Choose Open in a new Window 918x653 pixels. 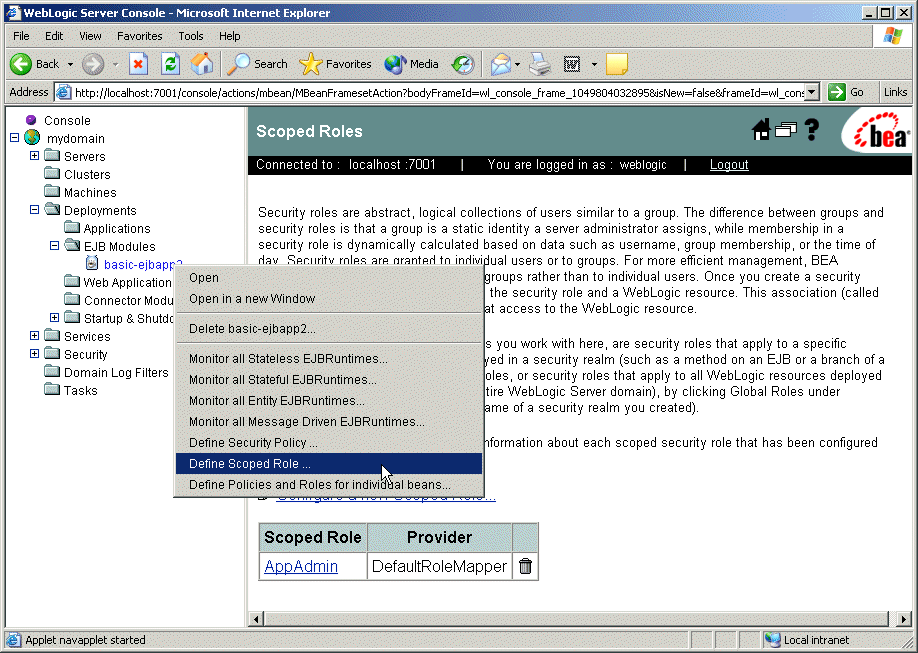328,299
